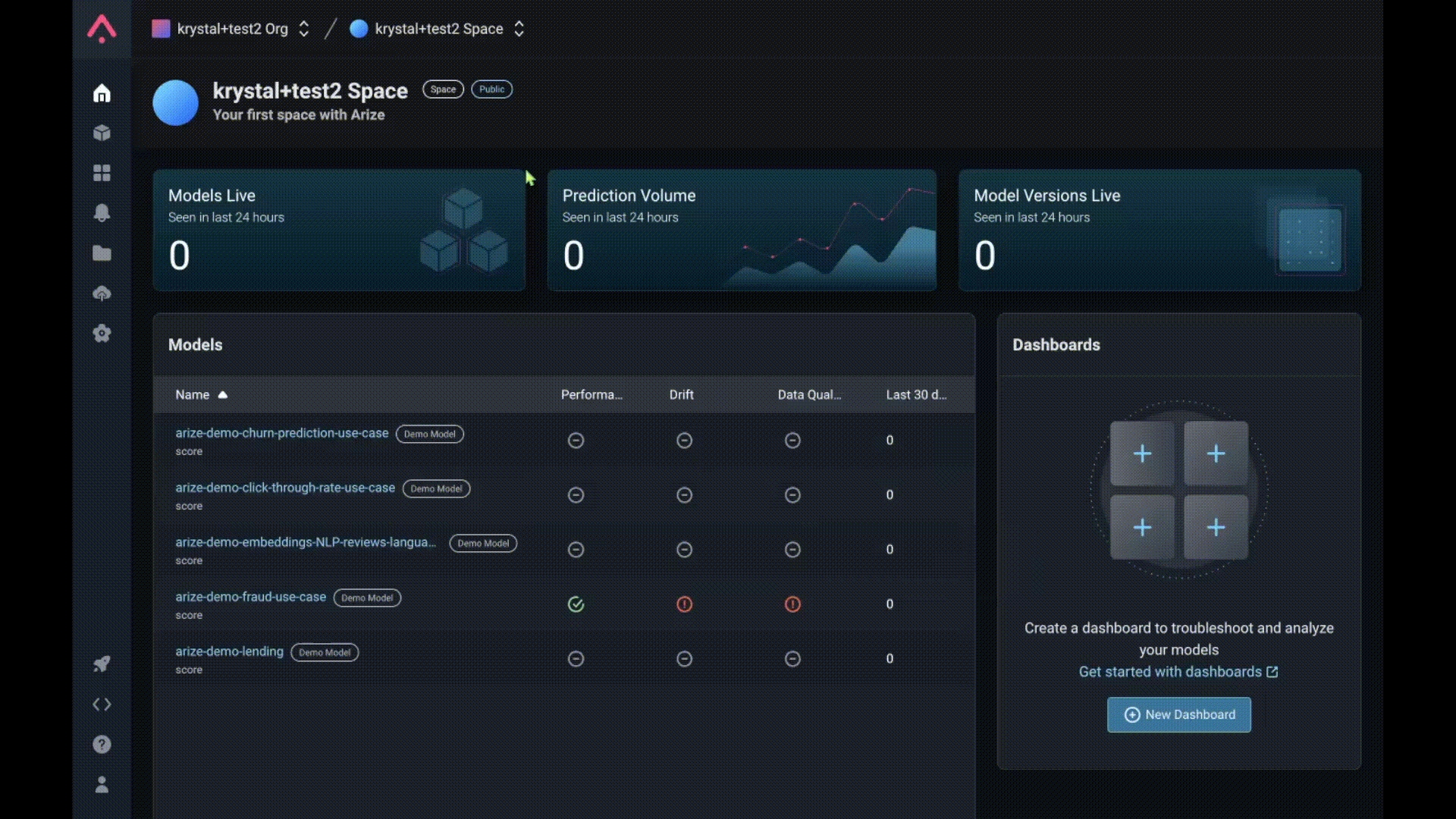Click the Drift column header

point(681,395)
